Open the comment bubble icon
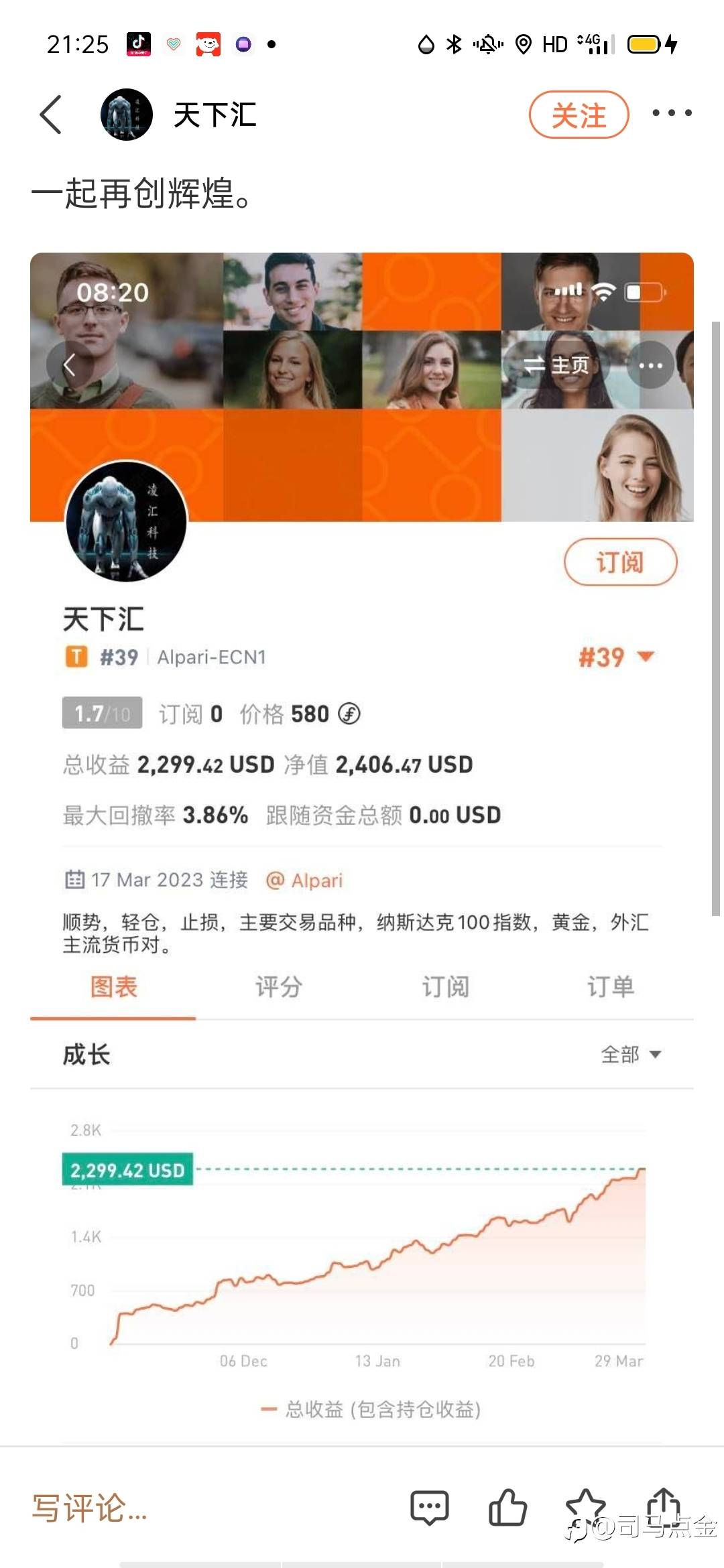Image resolution: width=724 pixels, height=1568 pixels. coord(429,1508)
